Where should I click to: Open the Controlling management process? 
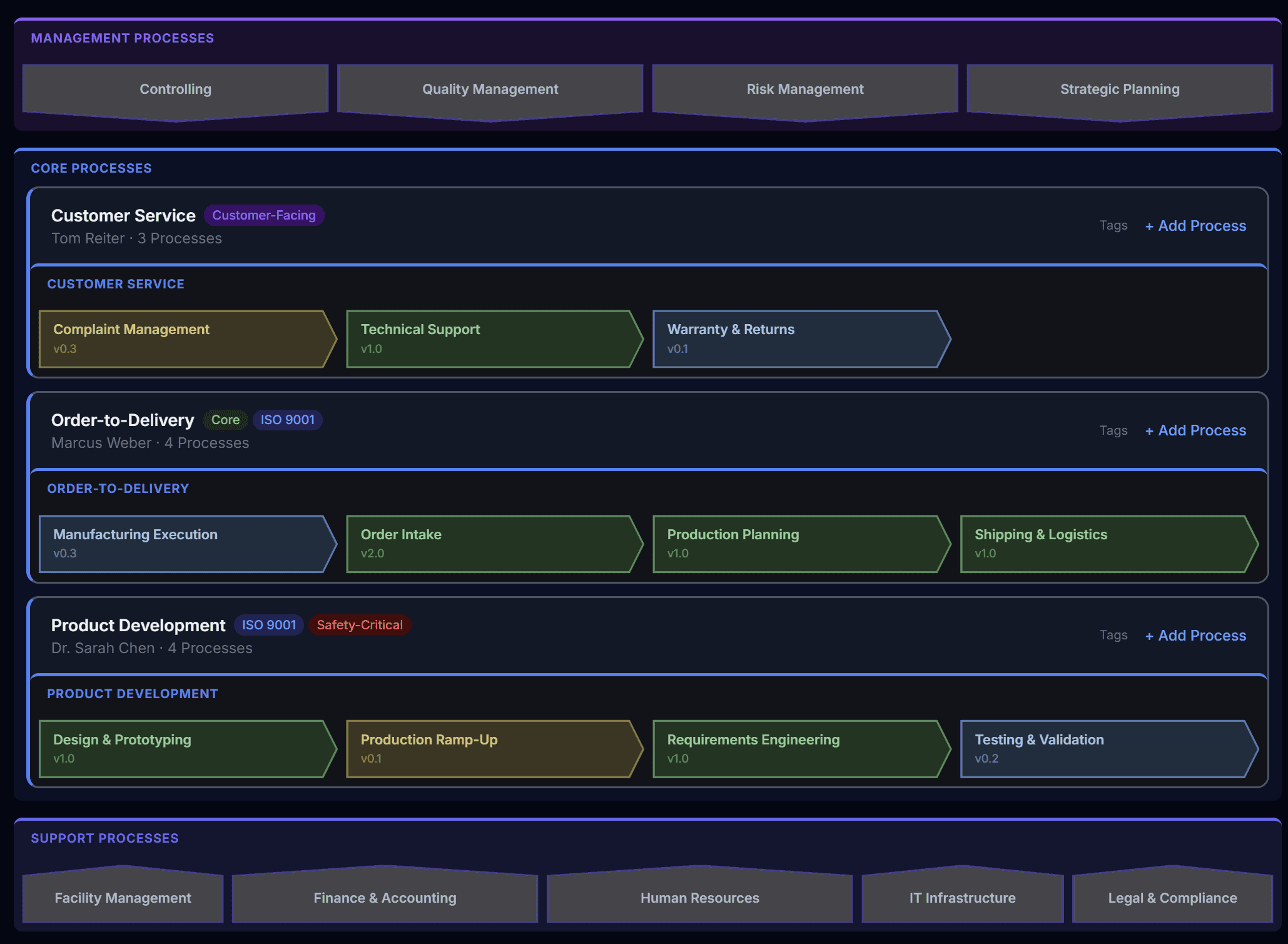[175, 89]
